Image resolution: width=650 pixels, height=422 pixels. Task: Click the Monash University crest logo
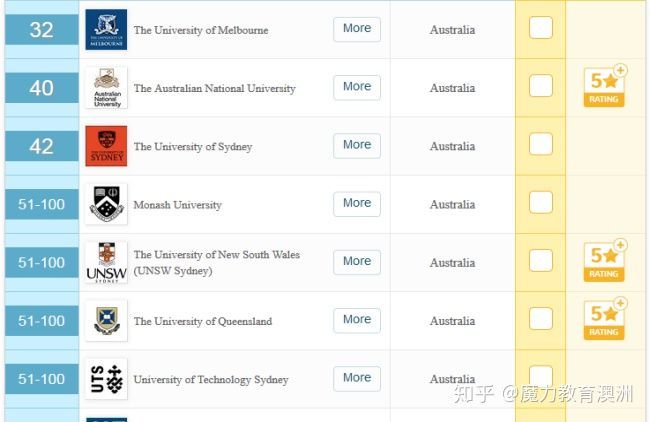pos(106,204)
